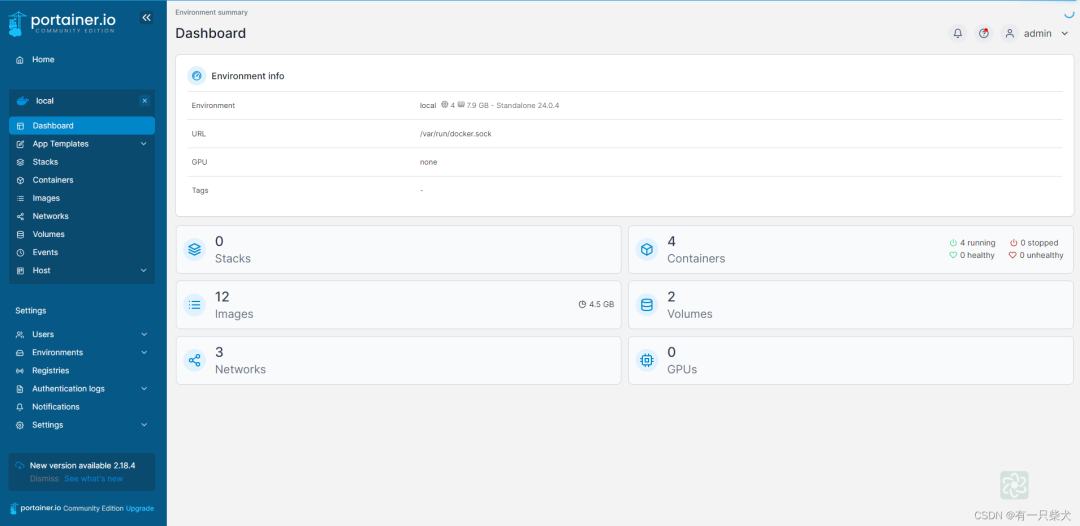Open Registries in the sidebar

click(50, 371)
